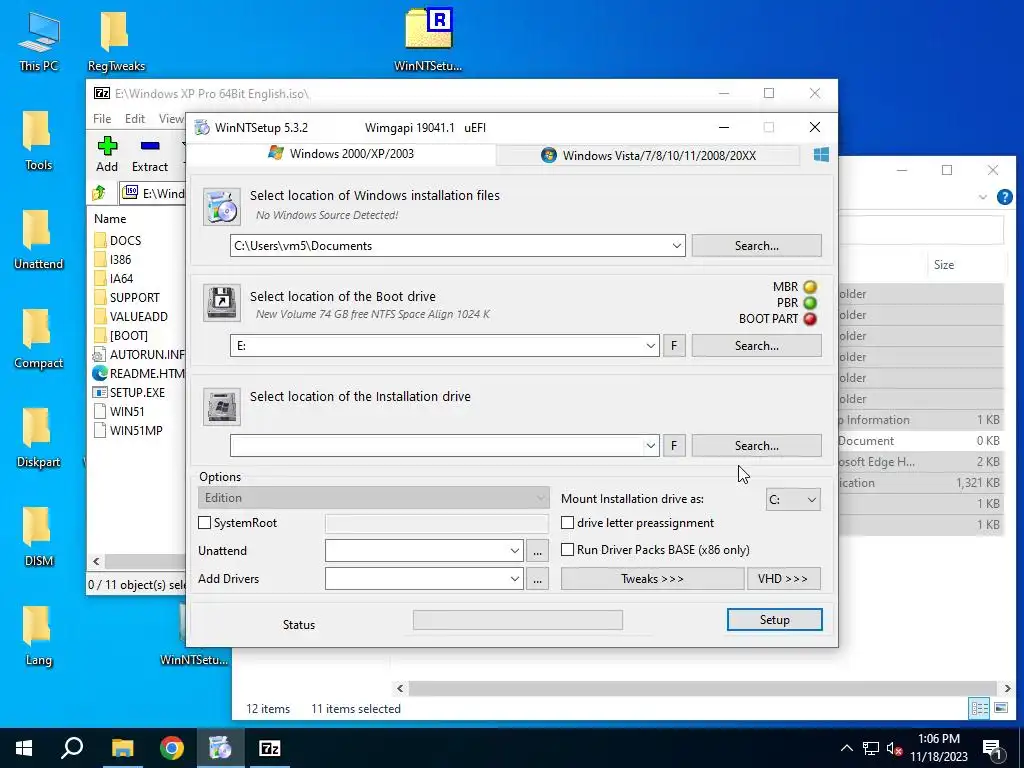The image size is (1024, 768).
Task: Click the Boot drive floppy icon
Action: [221, 302]
